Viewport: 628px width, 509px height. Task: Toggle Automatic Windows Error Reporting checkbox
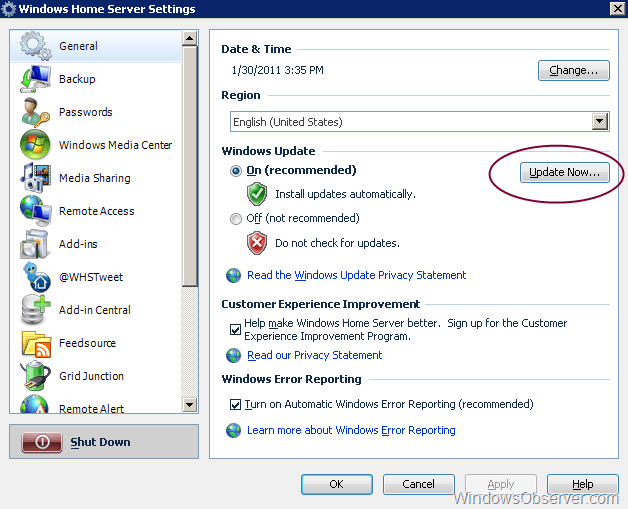coord(236,404)
